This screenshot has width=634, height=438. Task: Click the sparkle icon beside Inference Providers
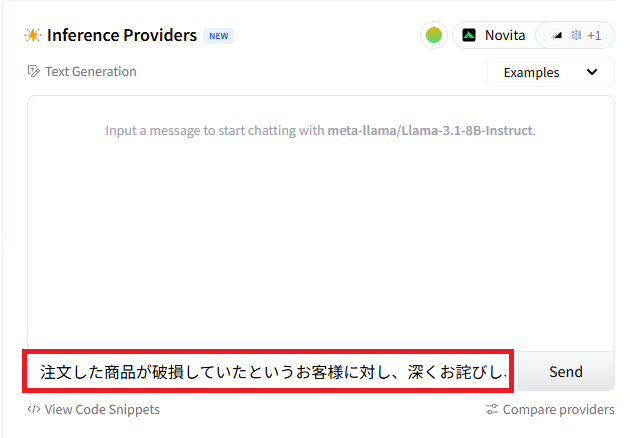pos(33,35)
